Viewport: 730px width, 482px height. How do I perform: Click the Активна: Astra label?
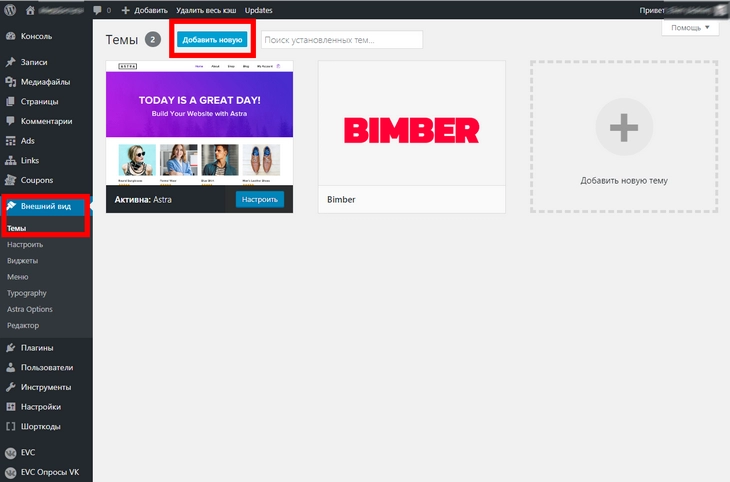[x=143, y=199]
